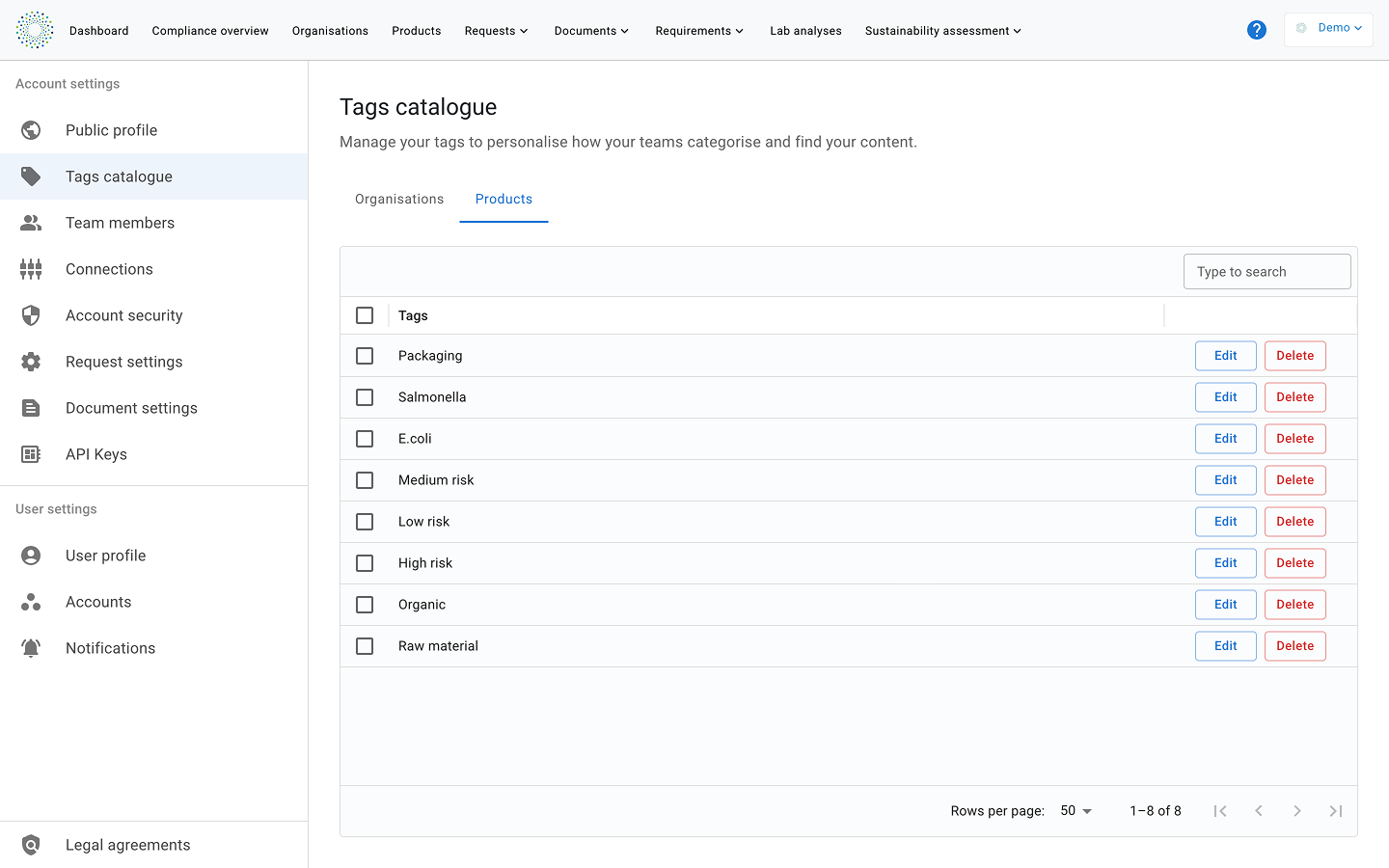This screenshot has height=868, width=1389.
Task: Open Lab analyses
Action: tap(805, 31)
